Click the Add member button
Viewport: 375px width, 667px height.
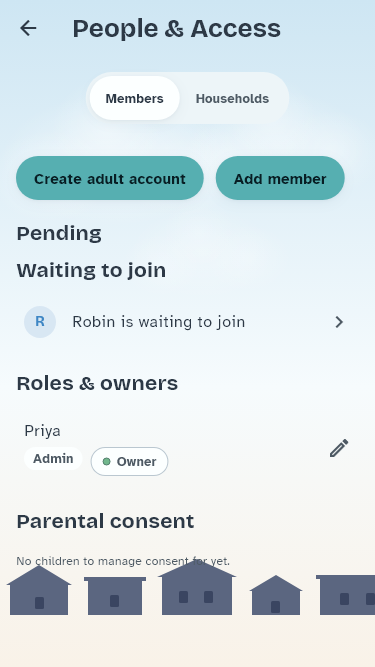tap(280, 178)
